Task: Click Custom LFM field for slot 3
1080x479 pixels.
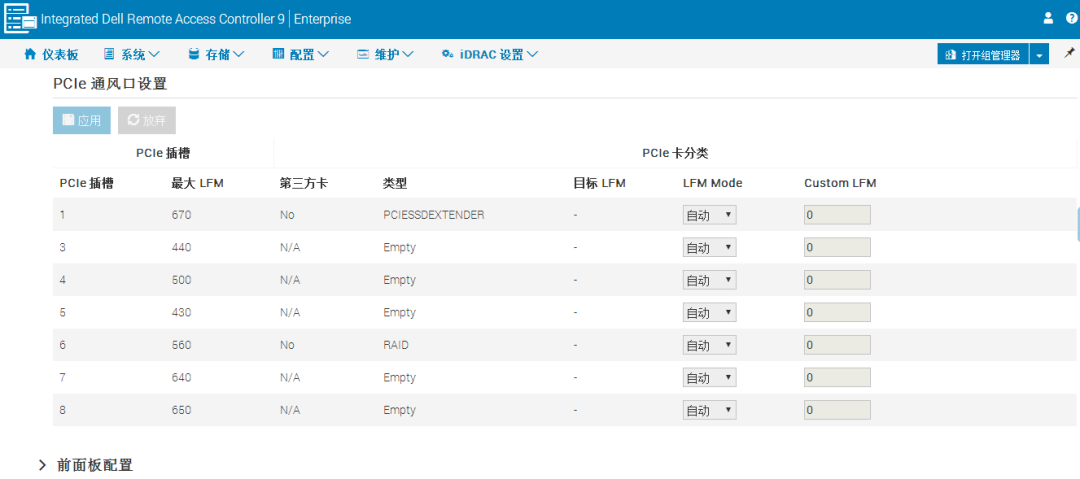Action: (x=837, y=247)
